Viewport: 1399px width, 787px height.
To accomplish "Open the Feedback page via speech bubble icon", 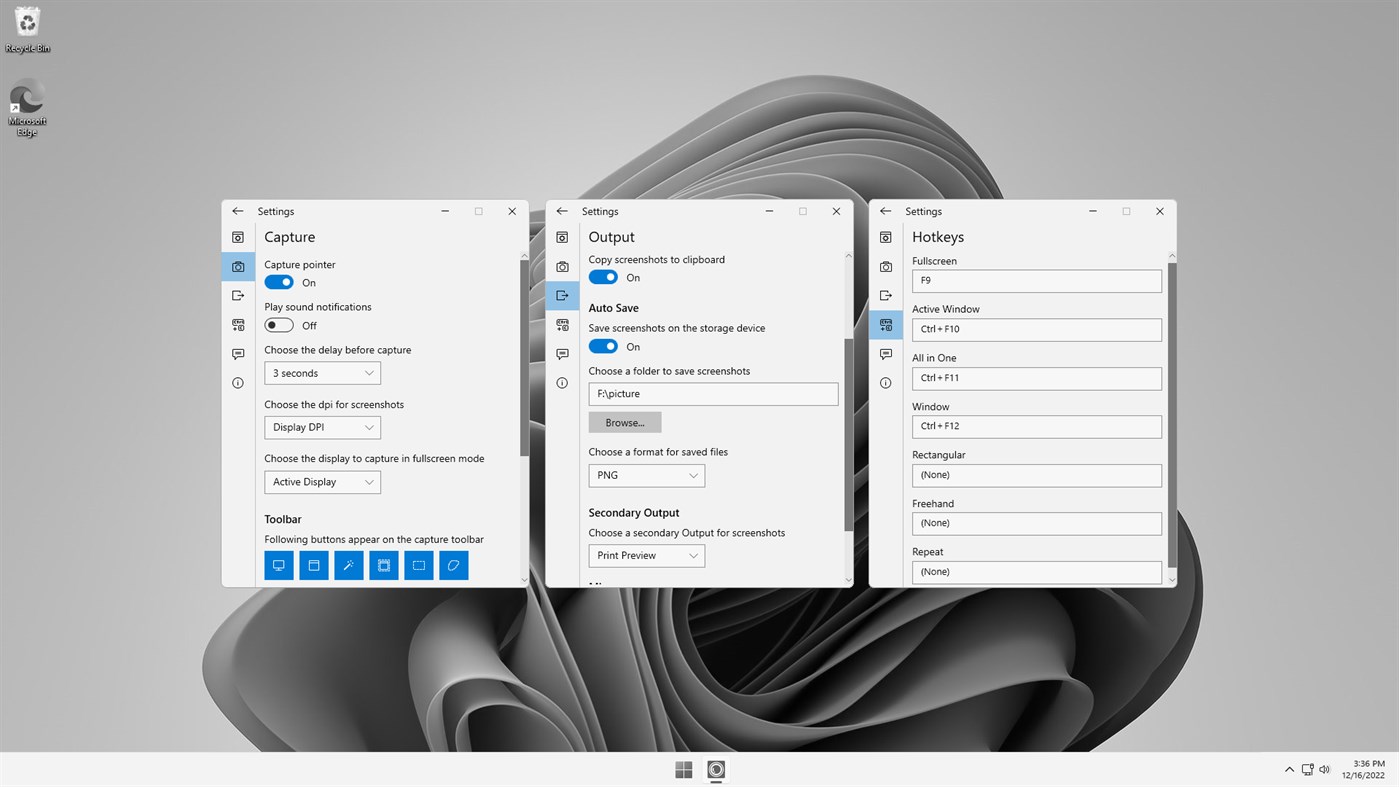I will tap(237, 353).
